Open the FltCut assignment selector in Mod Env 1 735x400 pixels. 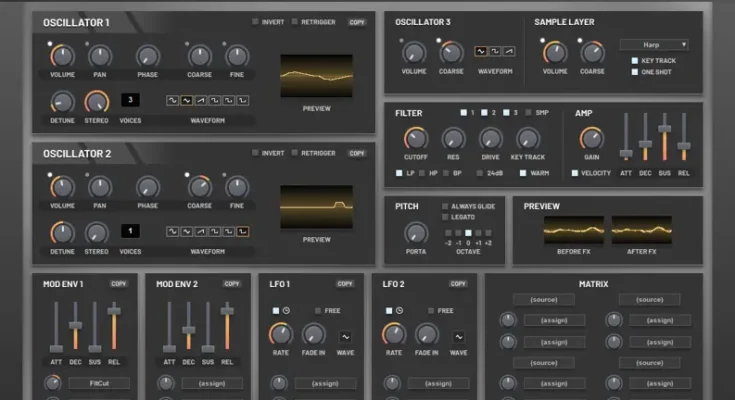click(x=98, y=383)
